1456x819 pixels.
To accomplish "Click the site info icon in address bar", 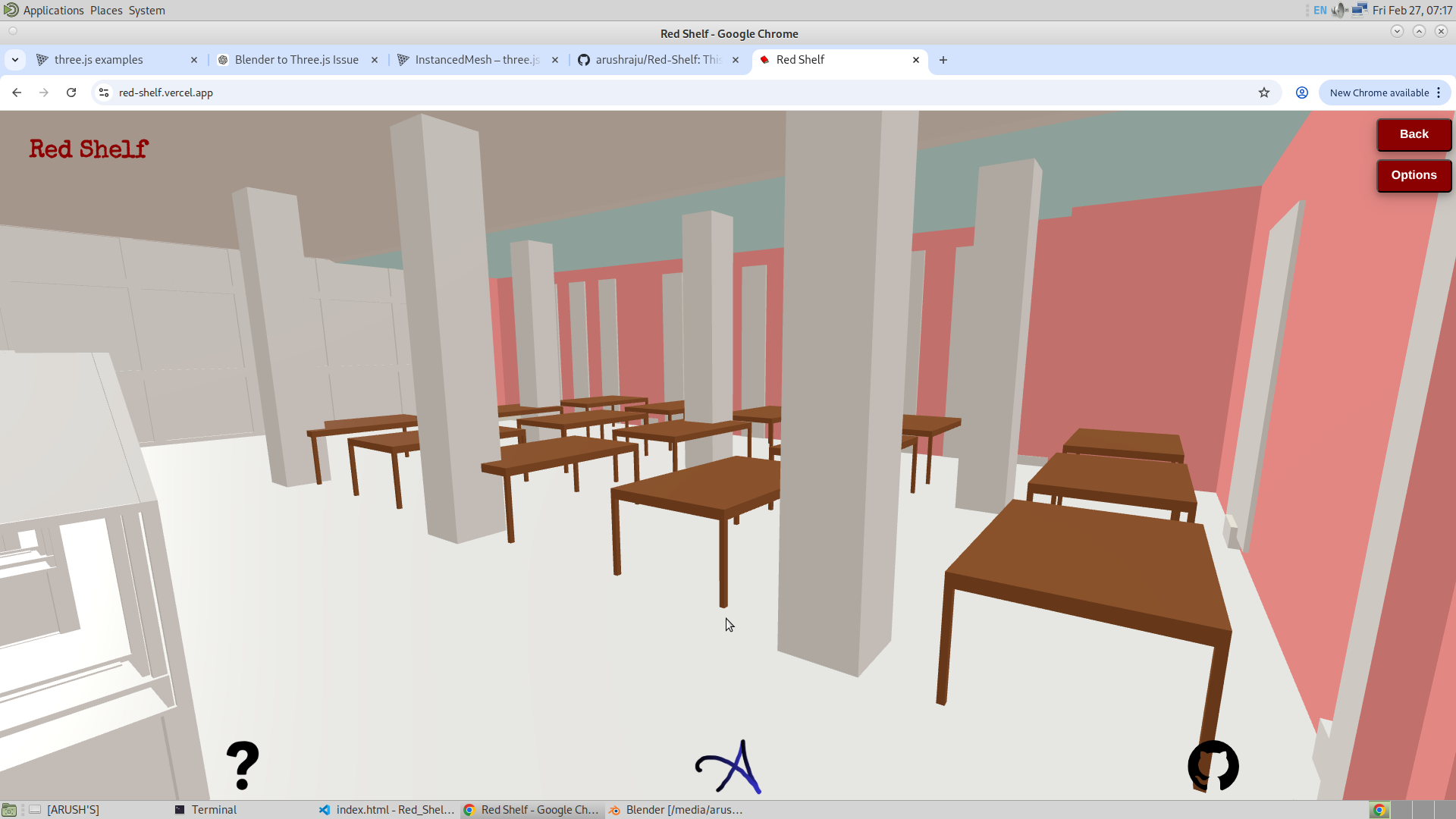I will (x=102, y=93).
